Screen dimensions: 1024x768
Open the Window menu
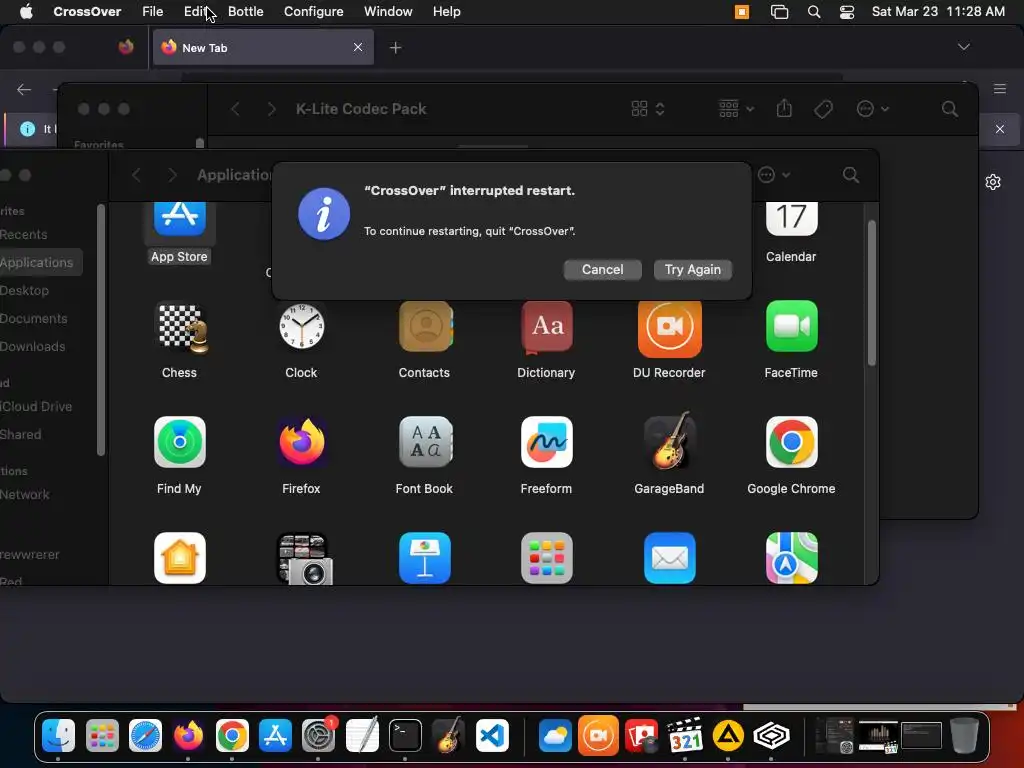388,12
